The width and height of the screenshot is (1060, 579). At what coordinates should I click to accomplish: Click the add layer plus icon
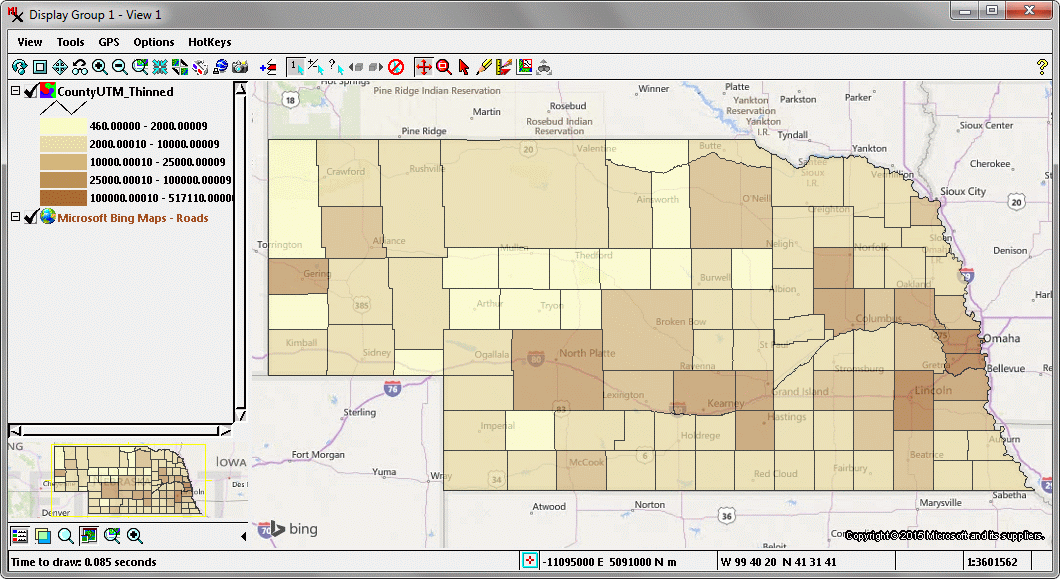pos(268,67)
